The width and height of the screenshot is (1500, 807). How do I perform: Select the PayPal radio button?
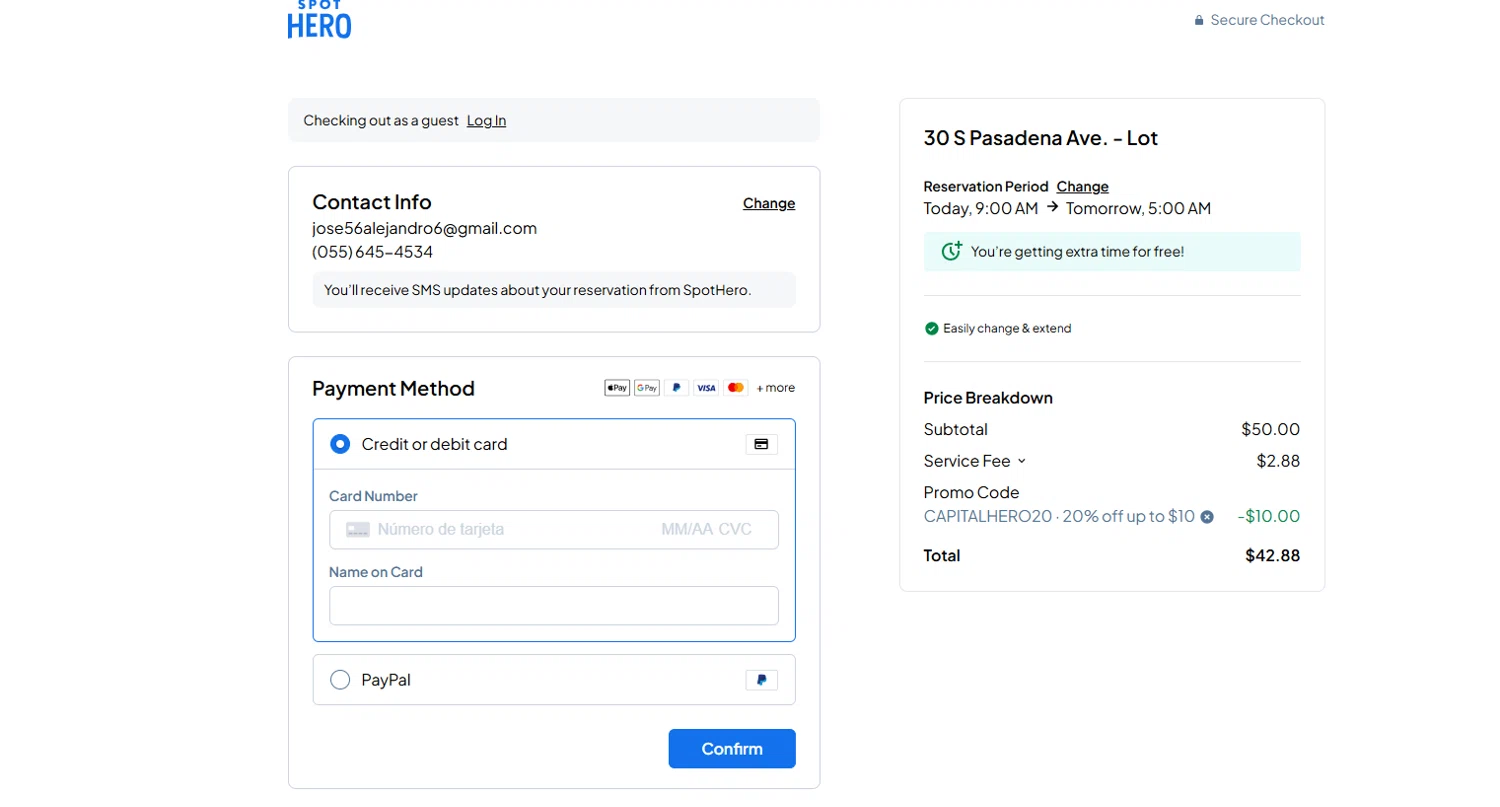(x=340, y=680)
